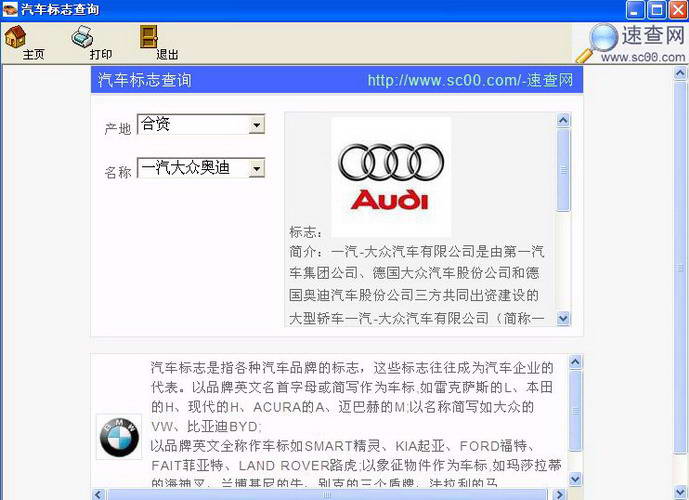The height and width of the screenshot is (500, 689).
Task: Click the line starting FAIT菲亚特
Action: click(x=355, y=465)
